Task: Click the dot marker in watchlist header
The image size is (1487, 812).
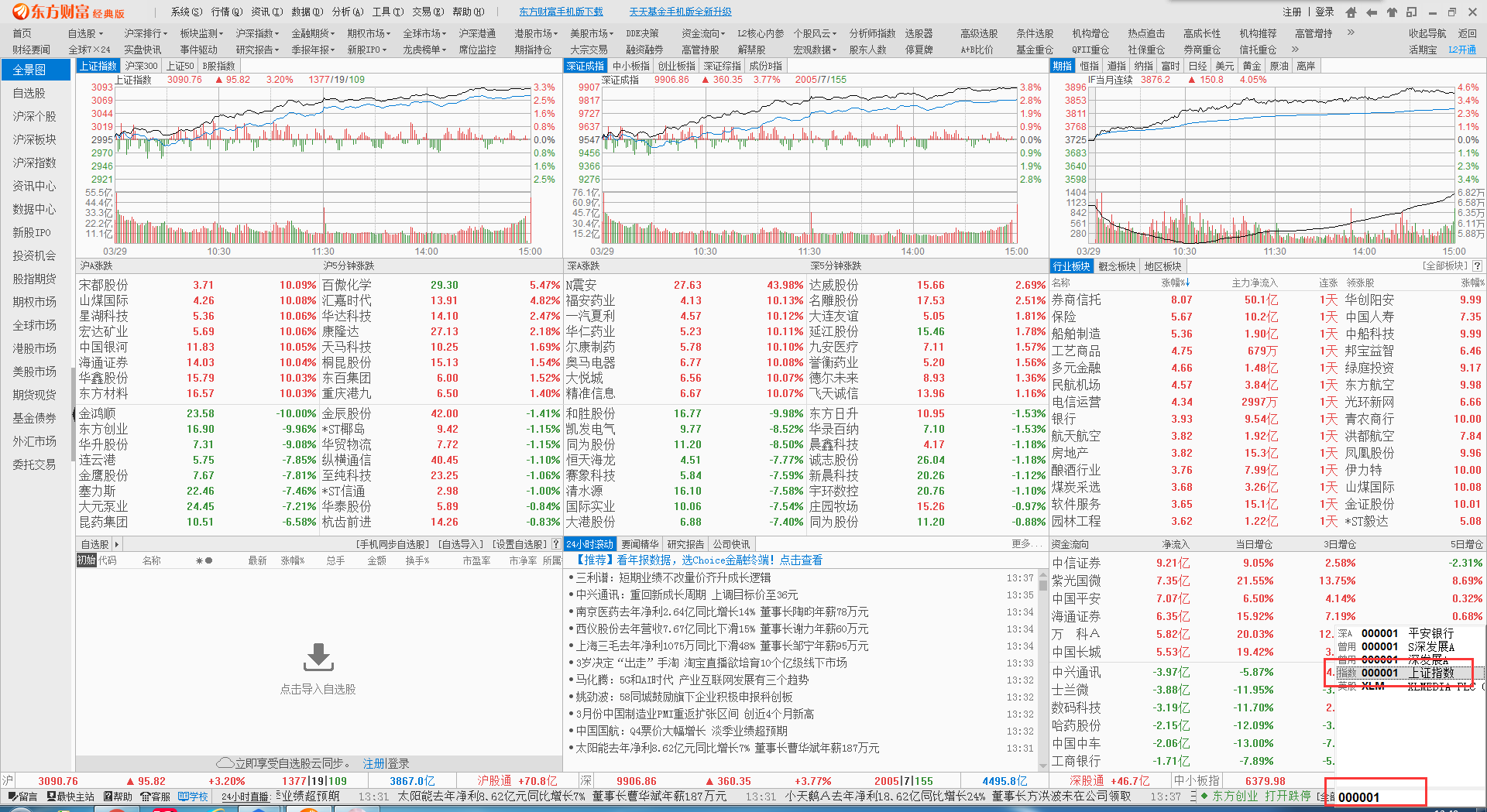Action: pyautogui.click(x=208, y=560)
